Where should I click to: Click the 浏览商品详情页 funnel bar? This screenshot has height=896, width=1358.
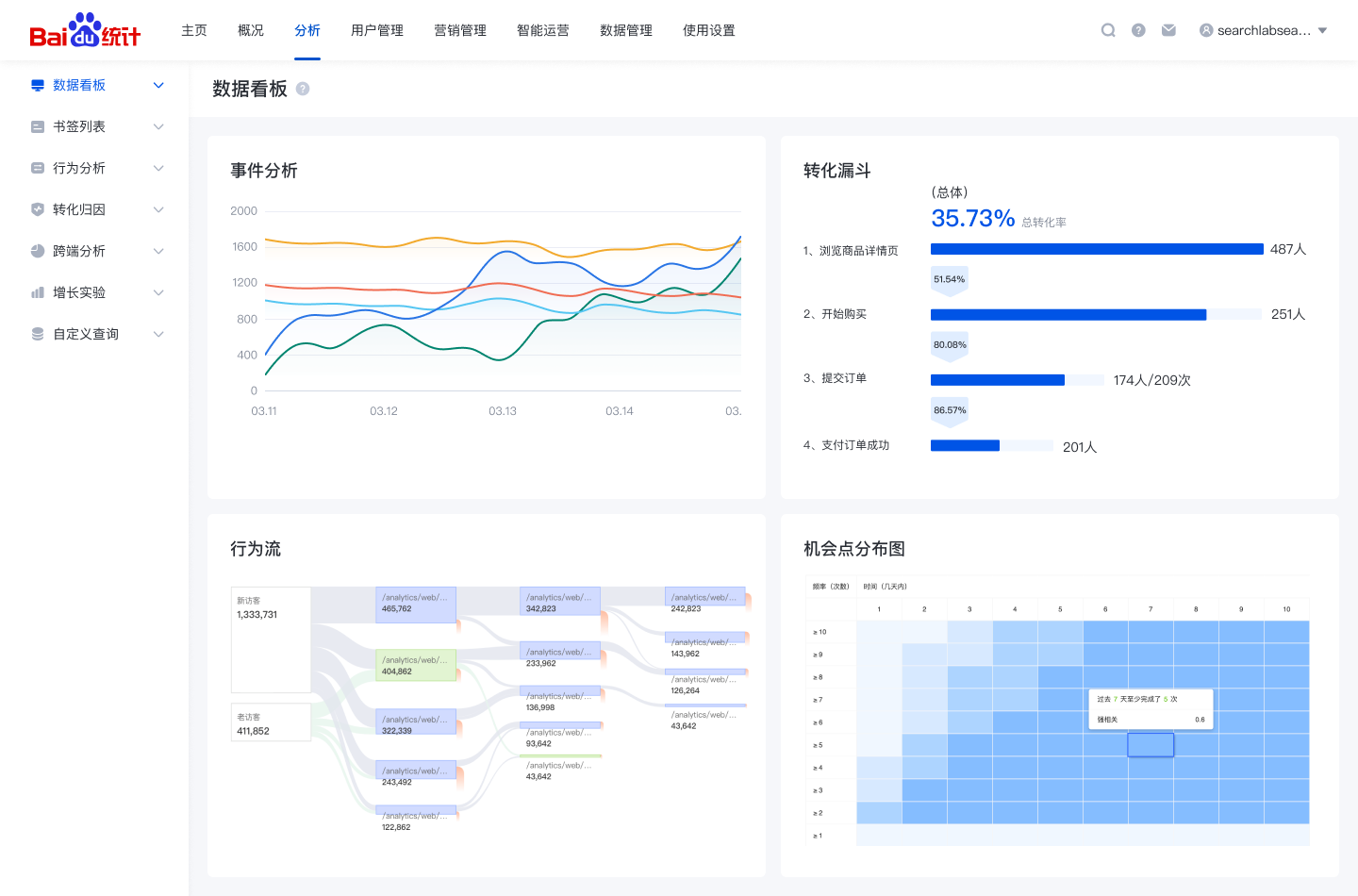(x=1097, y=249)
